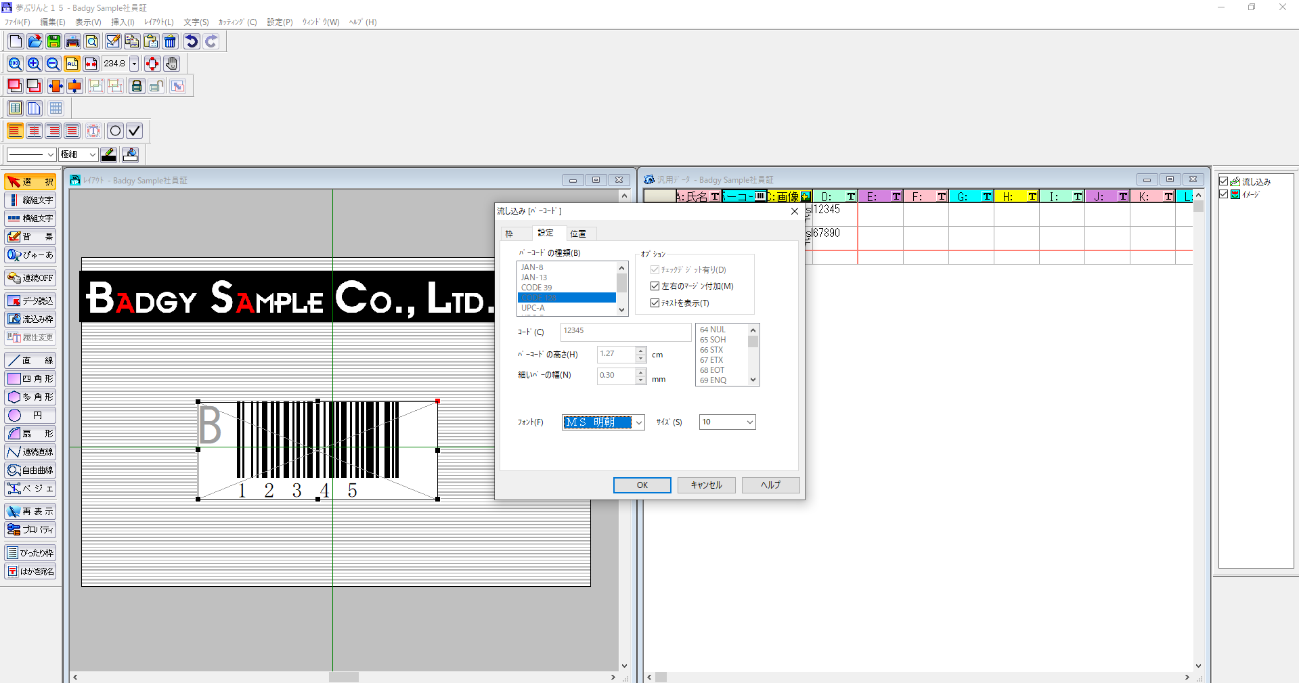Image resolution: width=1300 pixels, height=683 pixels.
Task: Click the printer icon in the toolbar
Action: 72,41
